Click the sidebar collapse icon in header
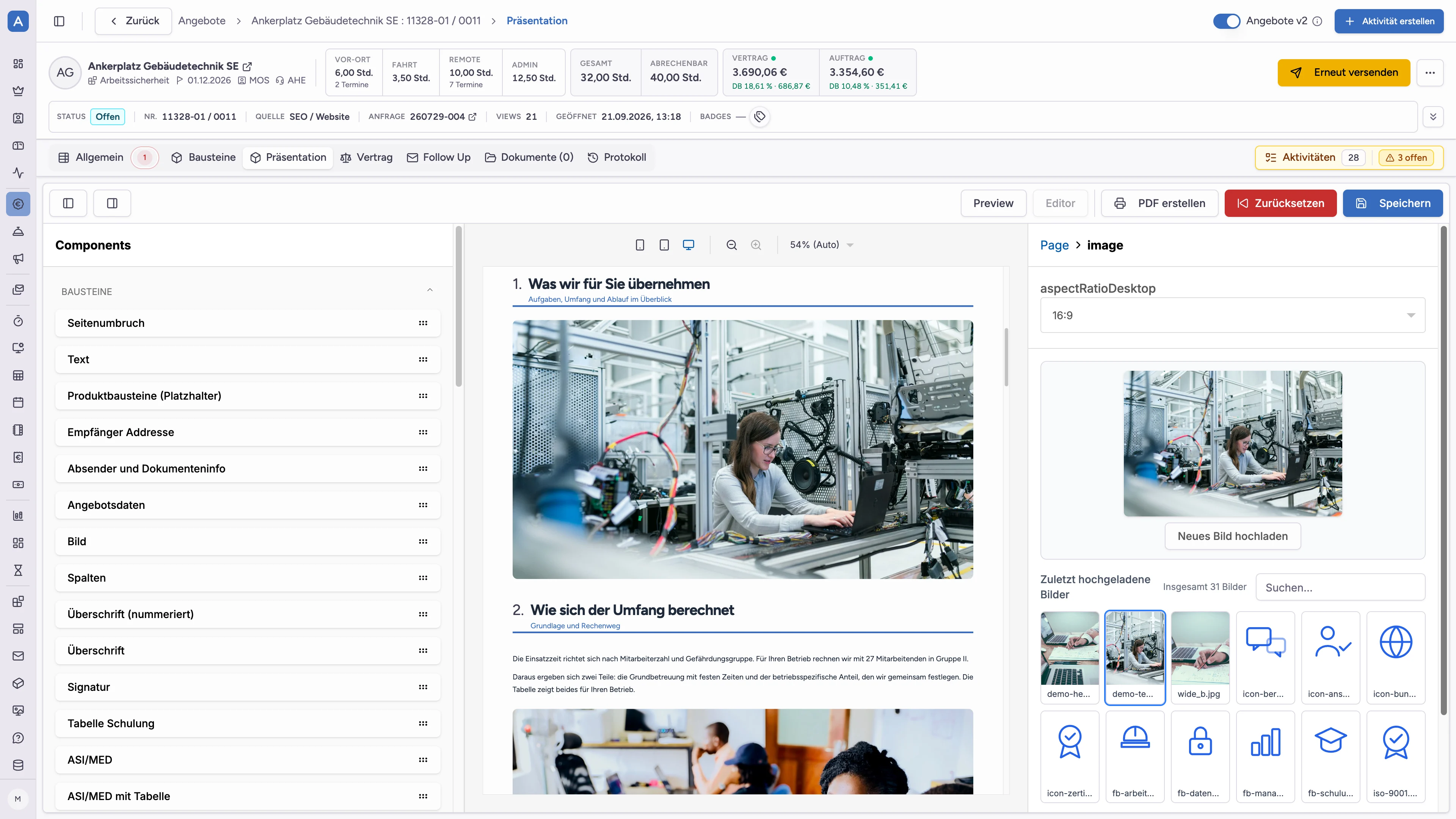1456x819 pixels. 60,21
